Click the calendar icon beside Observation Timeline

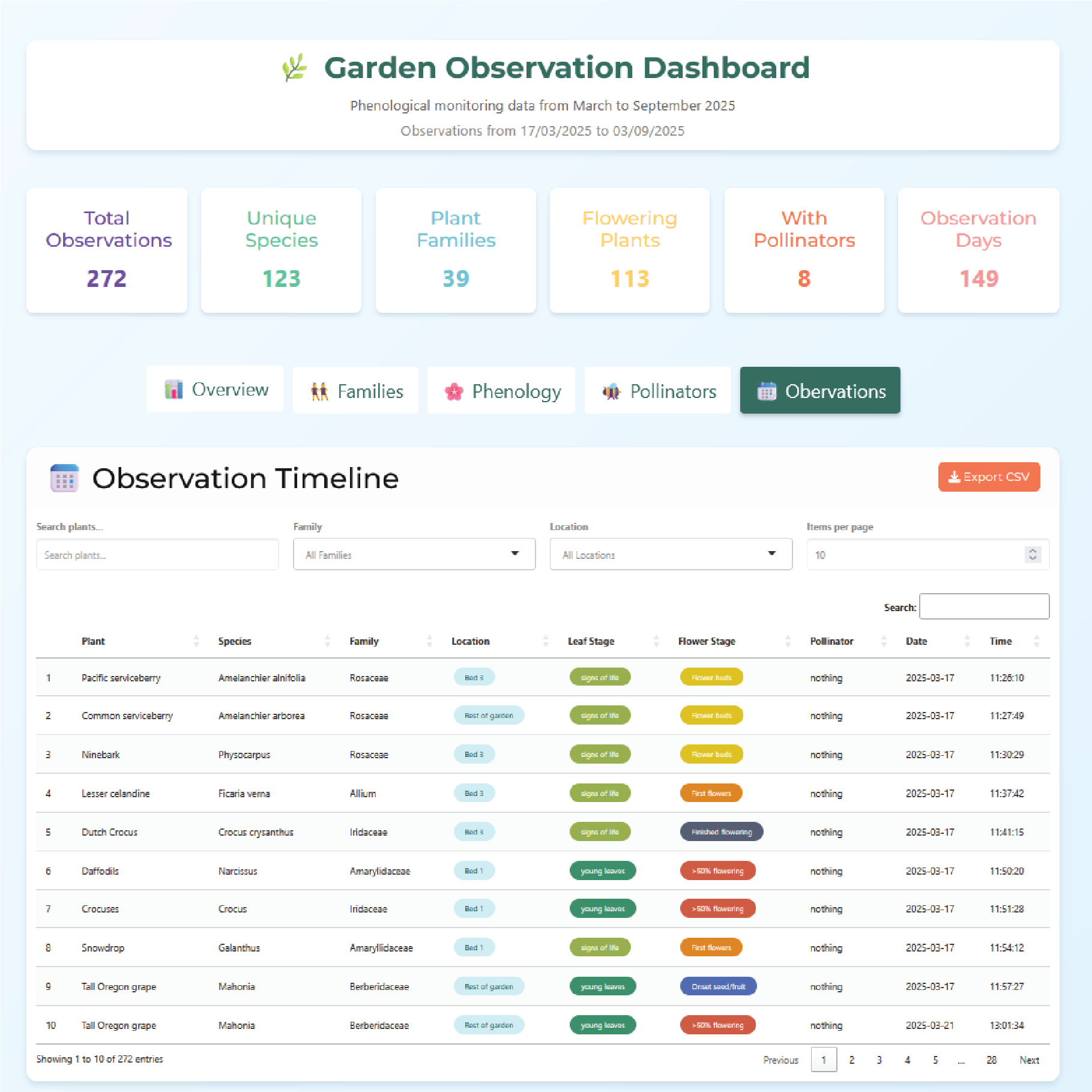[64, 478]
